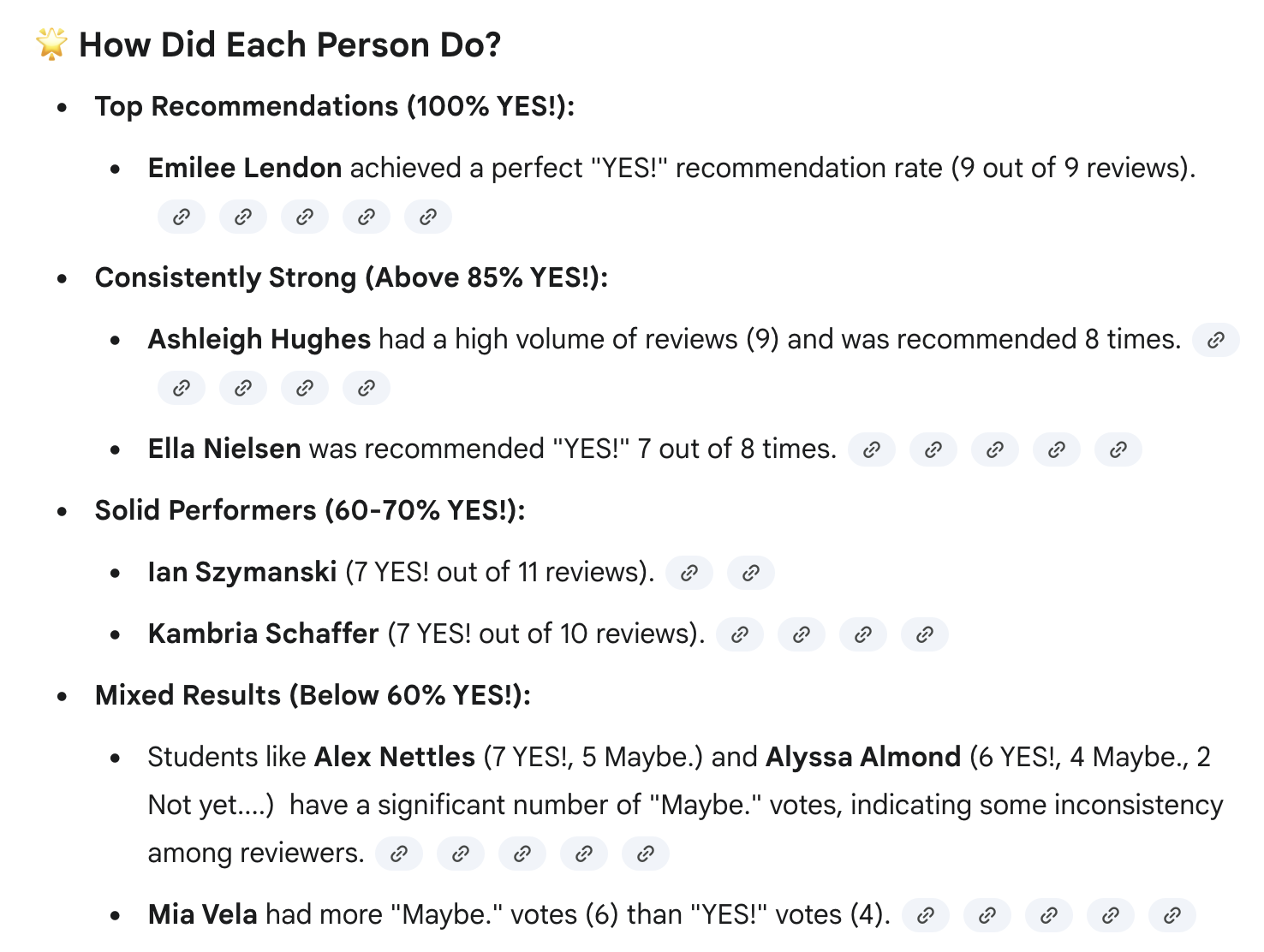Click the 'How Did Each Person Do?' heading
The height and width of the screenshot is (952, 1264).
point(289,45)
